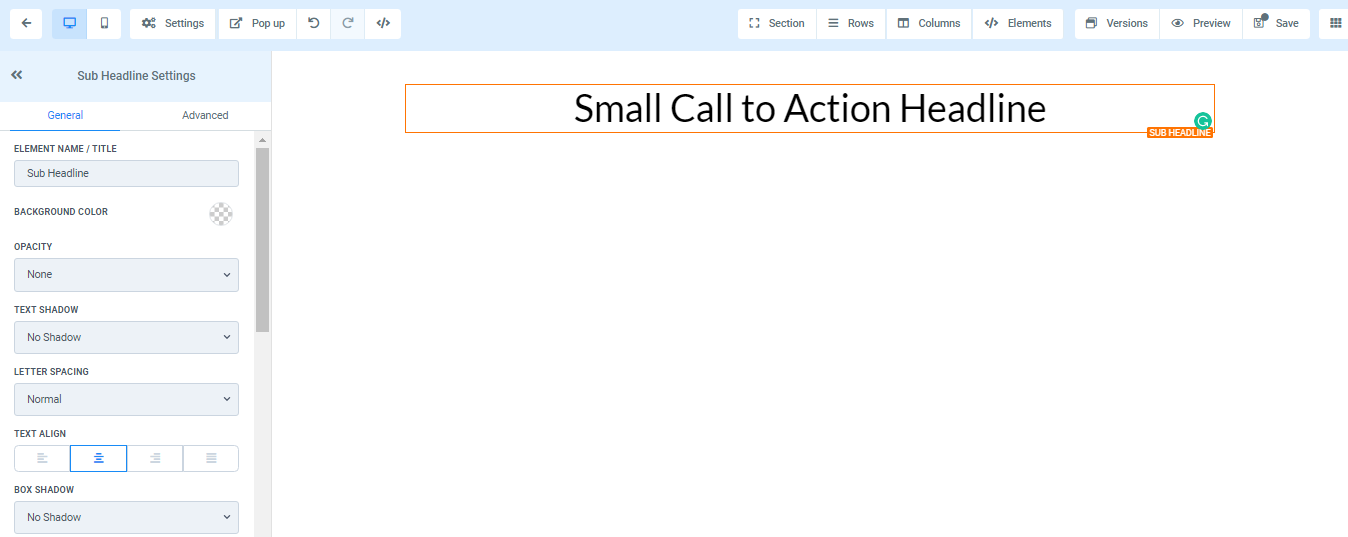
Task: Save the page
Action: tap(1276, 23)
